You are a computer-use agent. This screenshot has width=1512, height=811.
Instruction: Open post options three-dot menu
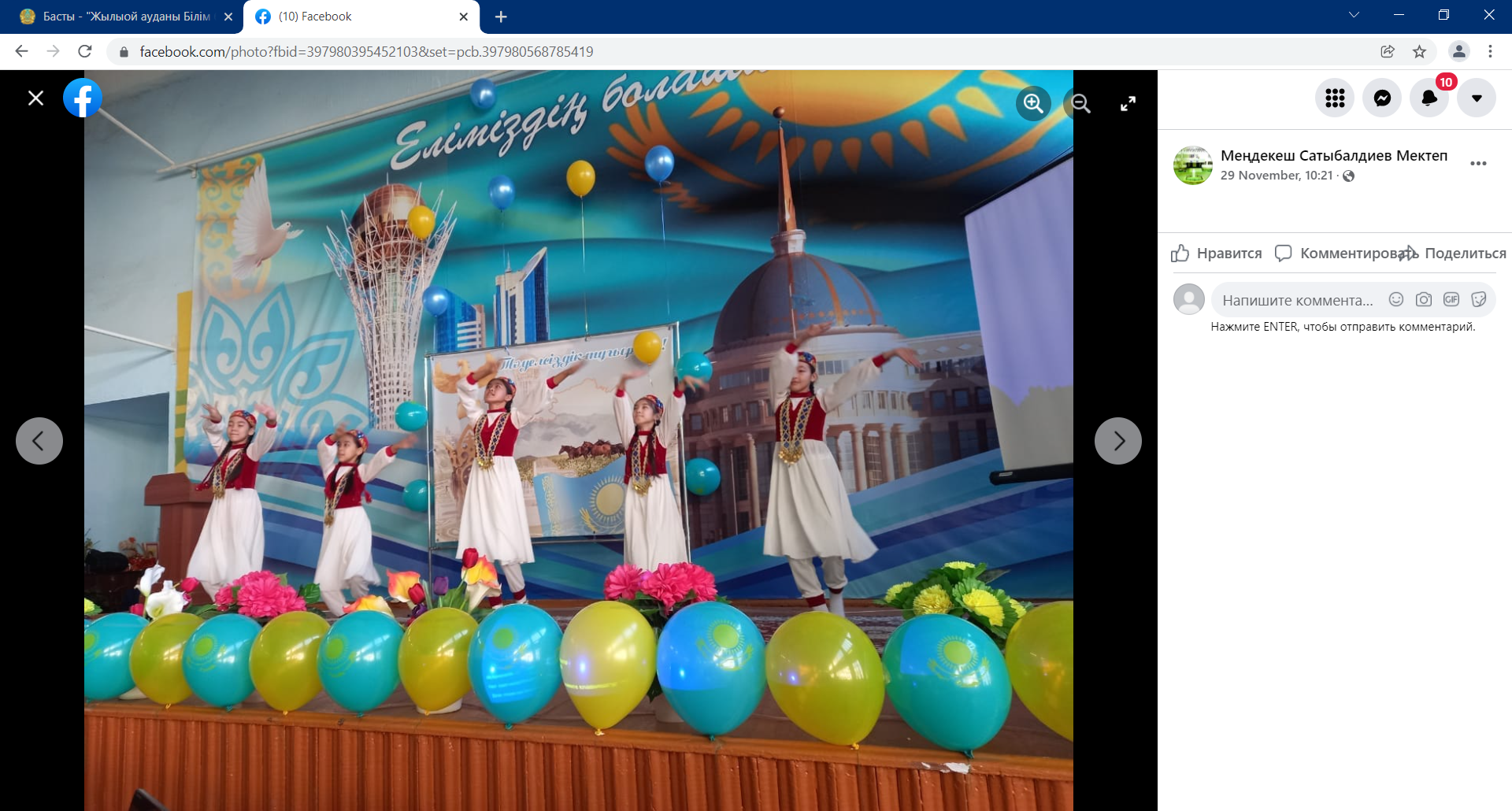tap(1478, 164)
